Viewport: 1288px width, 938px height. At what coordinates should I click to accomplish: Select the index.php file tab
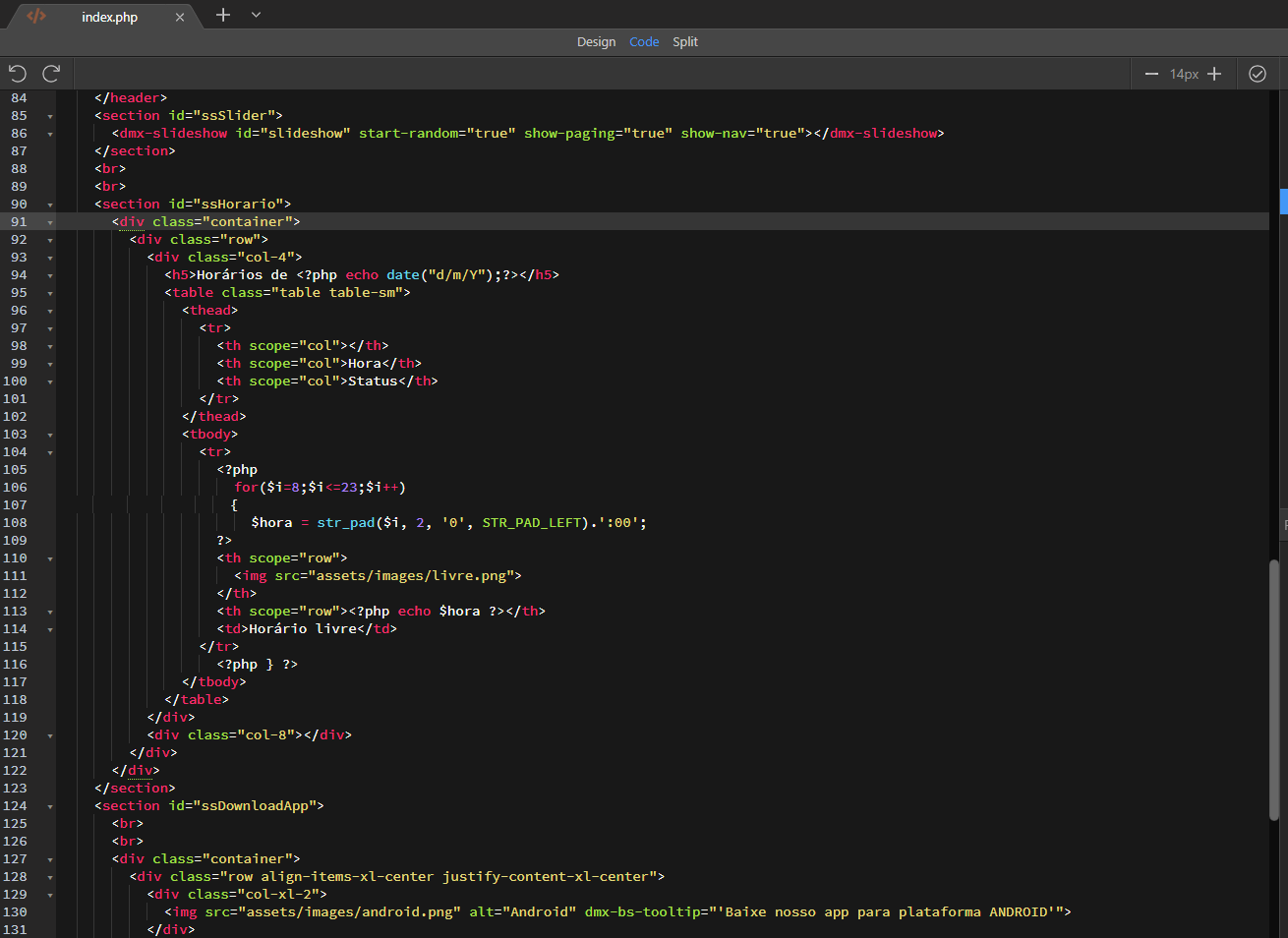point(109,17)
